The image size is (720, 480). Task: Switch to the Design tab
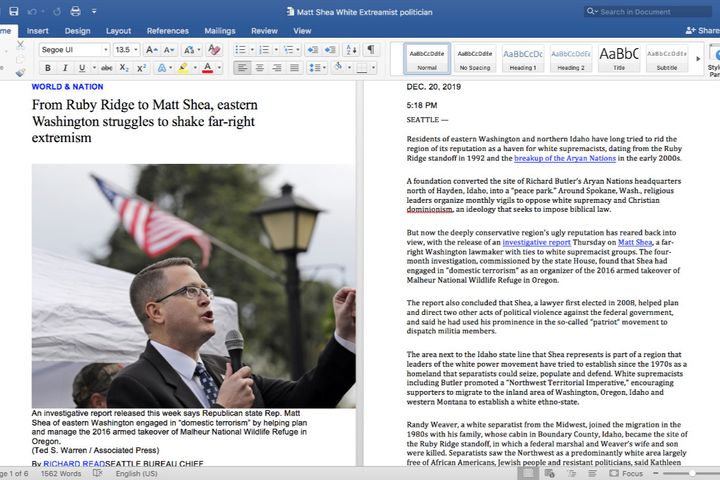(x=77, y=31)
